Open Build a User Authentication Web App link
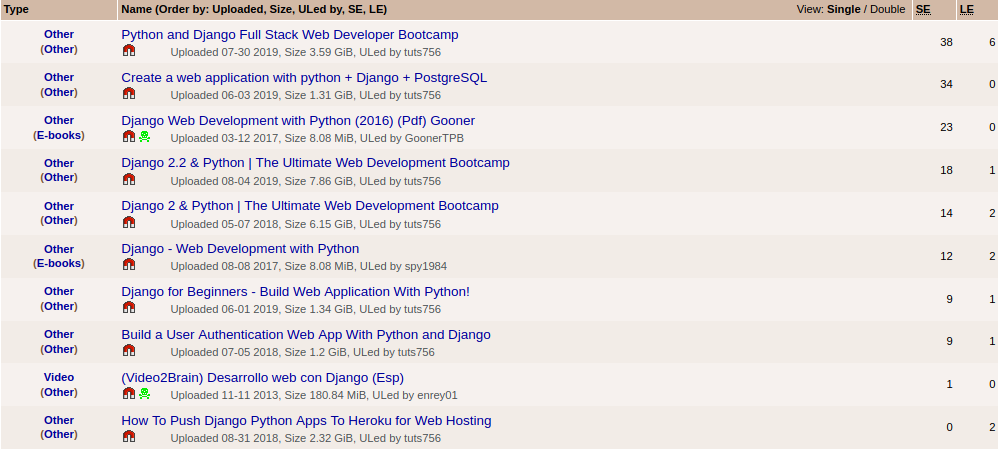Viewport: 998px width, 449px height. pyautogui.click(x=306, y=334)
